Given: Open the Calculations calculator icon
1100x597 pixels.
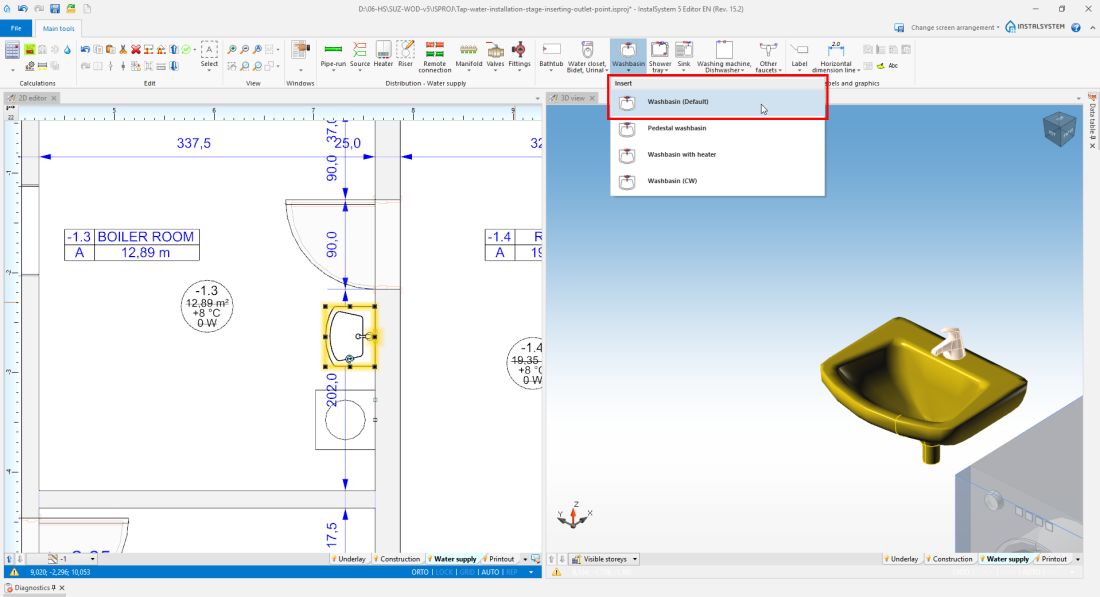Looking at the screenshot, I should [x=13, y=50].
